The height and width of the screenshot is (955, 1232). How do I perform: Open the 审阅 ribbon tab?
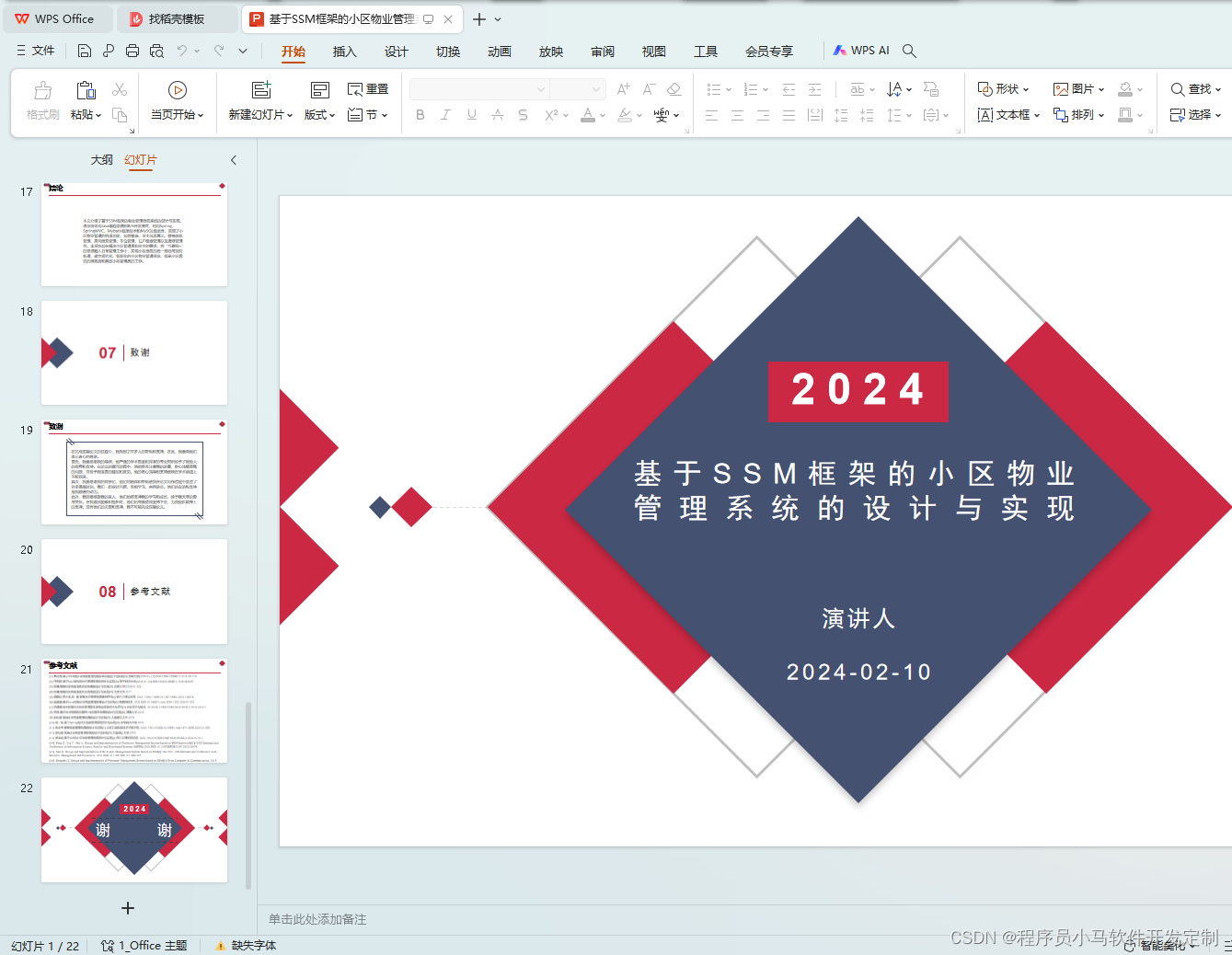tap(603, 52)
